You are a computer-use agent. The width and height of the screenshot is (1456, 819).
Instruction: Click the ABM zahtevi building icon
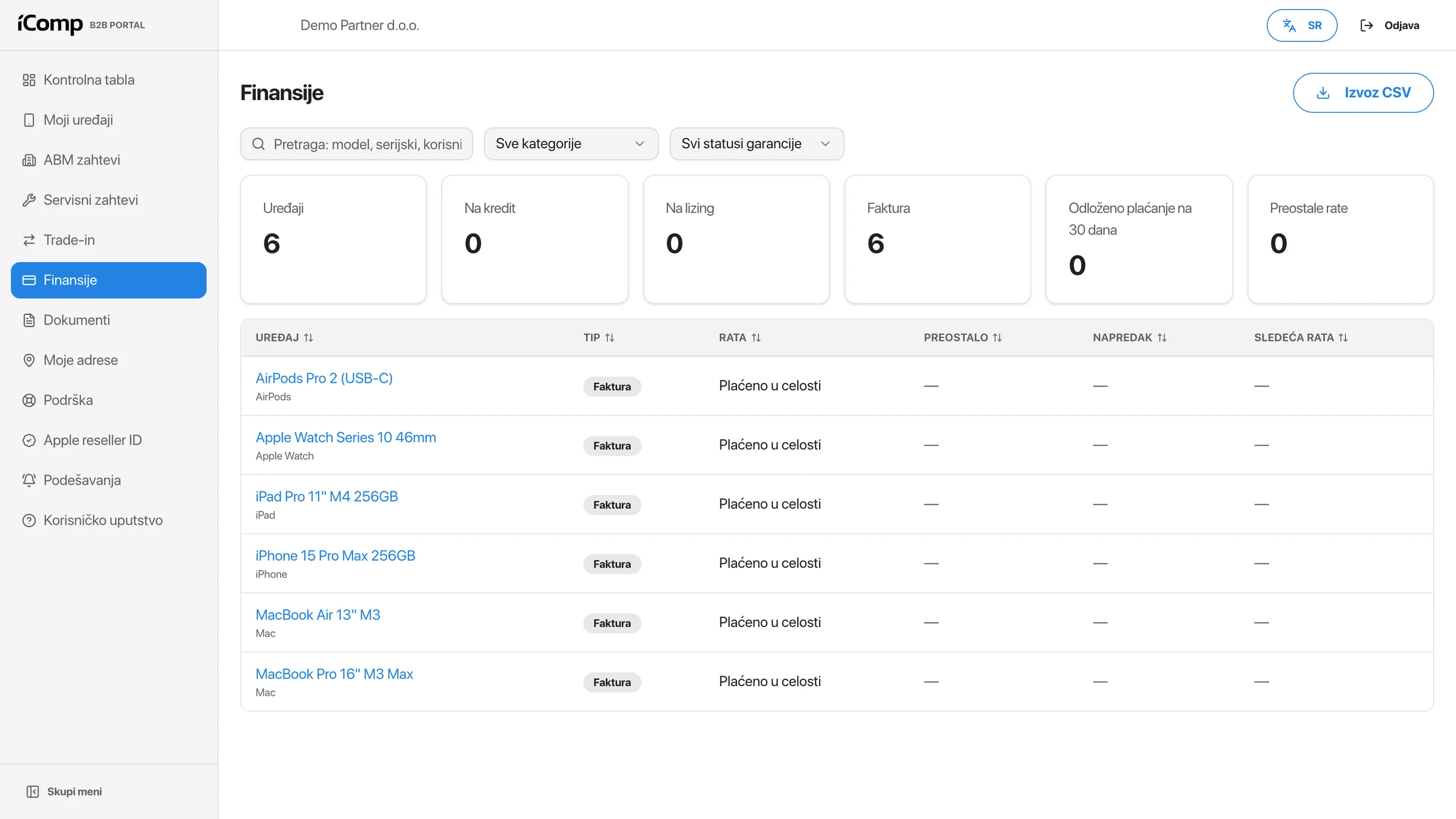coord(29,160)
